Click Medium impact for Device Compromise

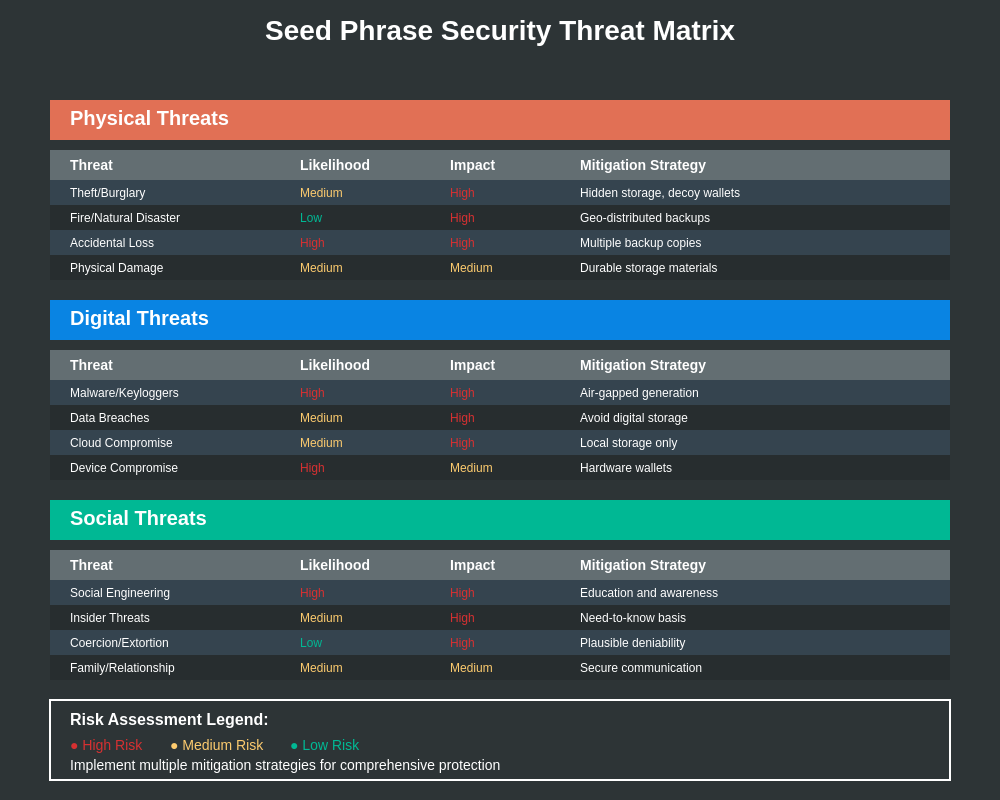point(471,468)
